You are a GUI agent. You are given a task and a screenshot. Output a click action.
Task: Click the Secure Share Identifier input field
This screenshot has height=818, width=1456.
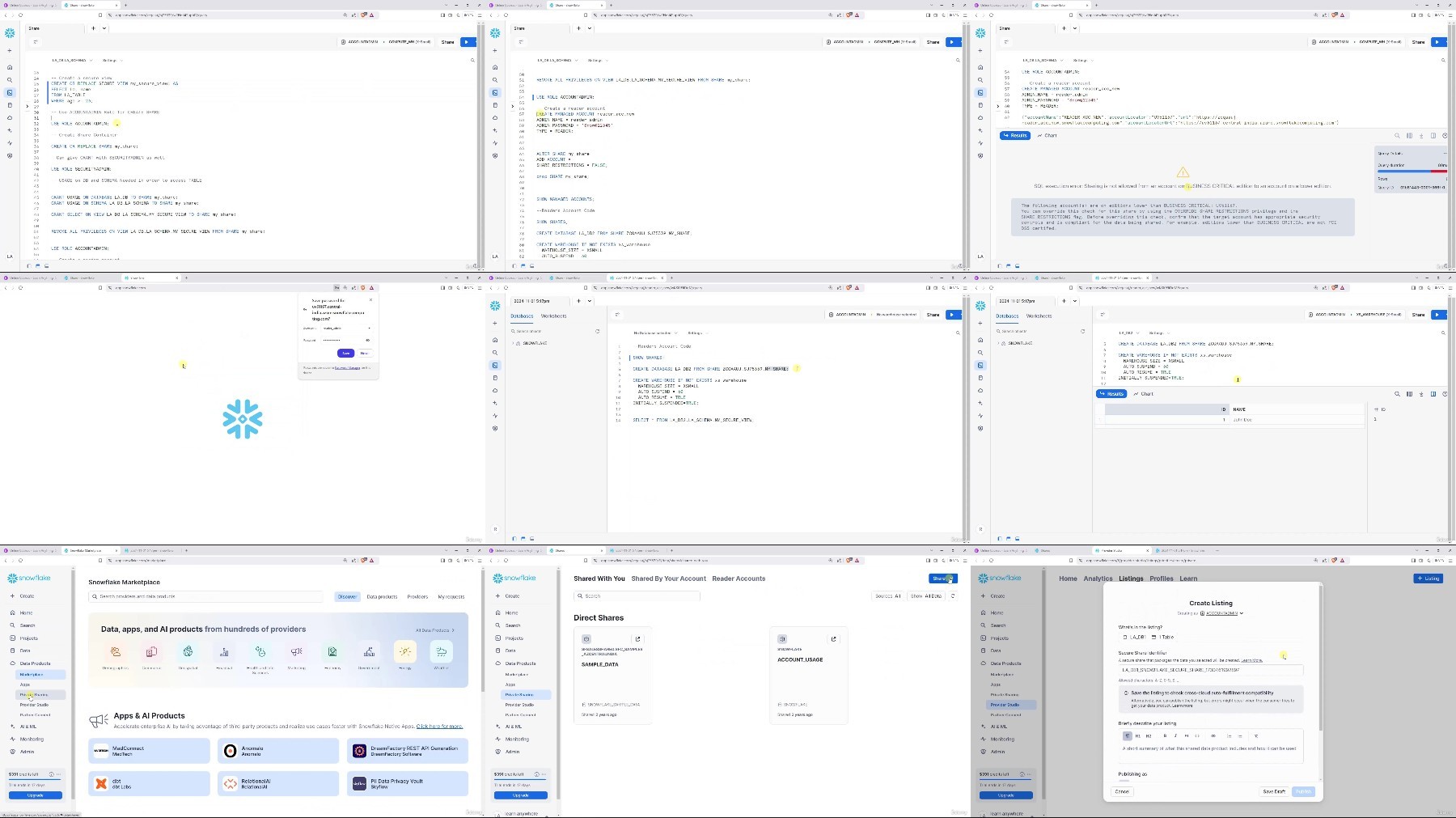pos(1211,670)
